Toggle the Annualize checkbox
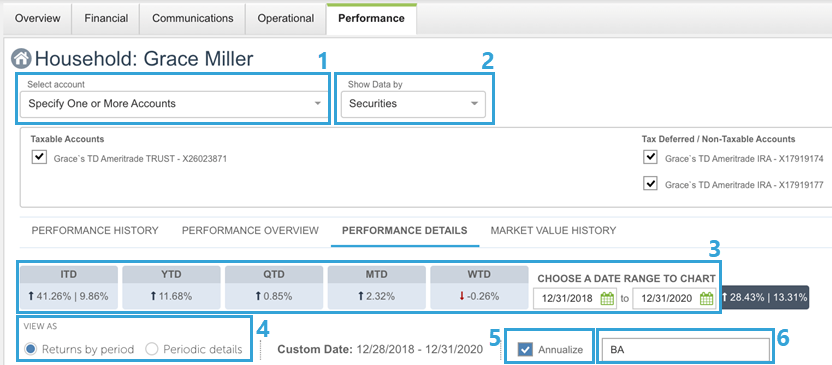 click(525, 350)
